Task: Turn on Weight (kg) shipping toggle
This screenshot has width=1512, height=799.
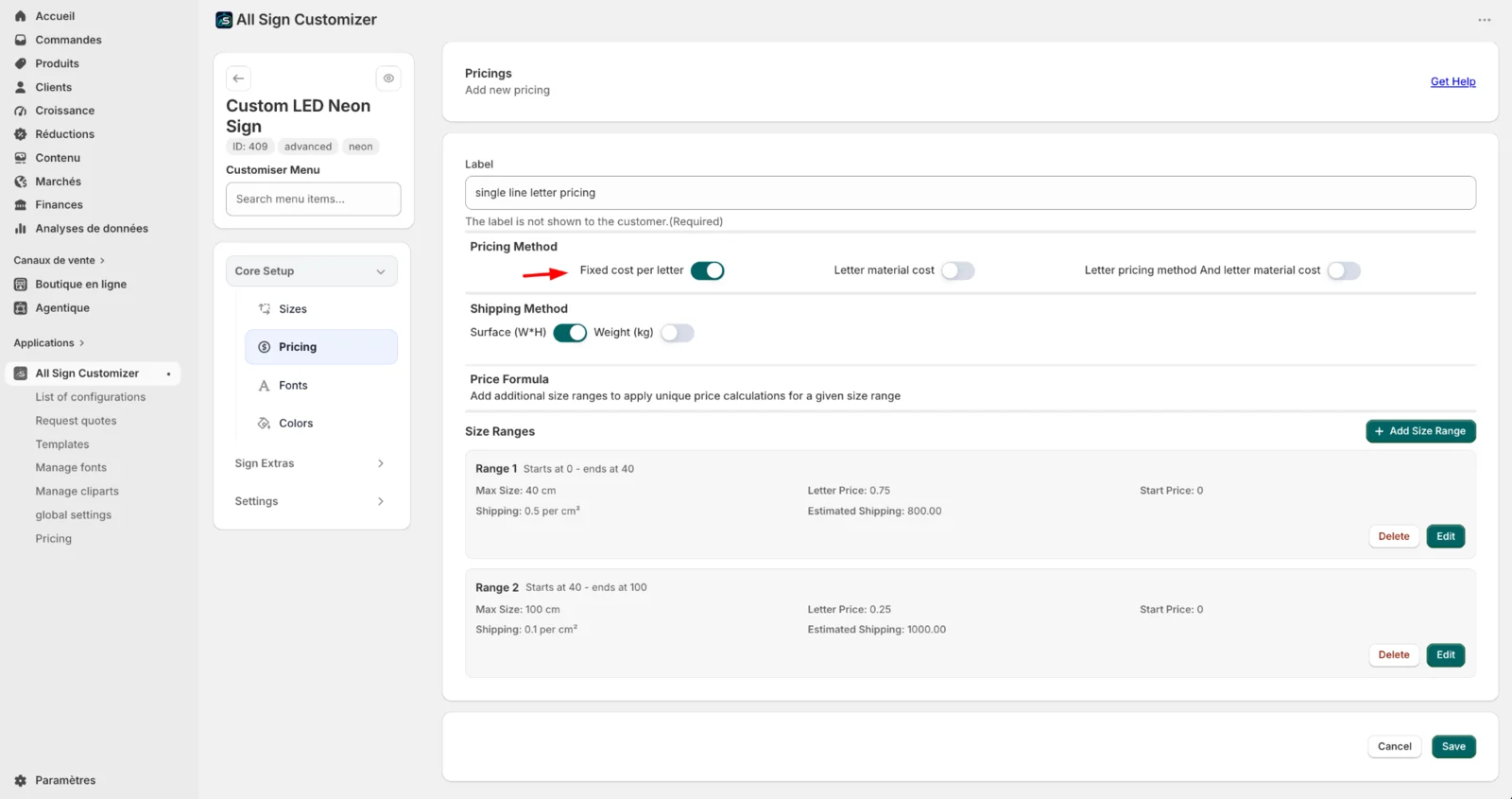Action: tap(677, 333)
